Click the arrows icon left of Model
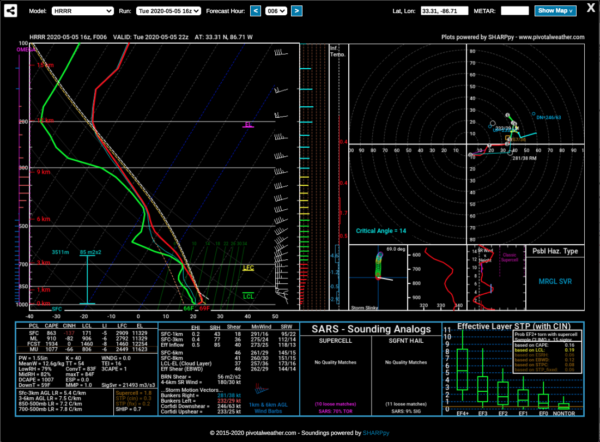 tap(12, 11)
